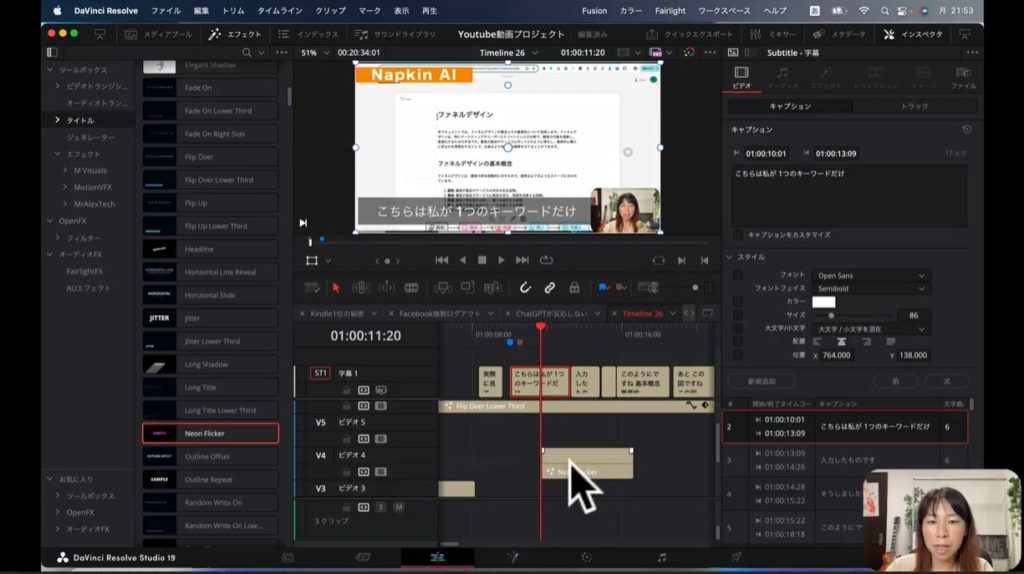Click the white subtitle color swatch
Viewport: 1024px width, 574px height.
(x=824, y=302)
